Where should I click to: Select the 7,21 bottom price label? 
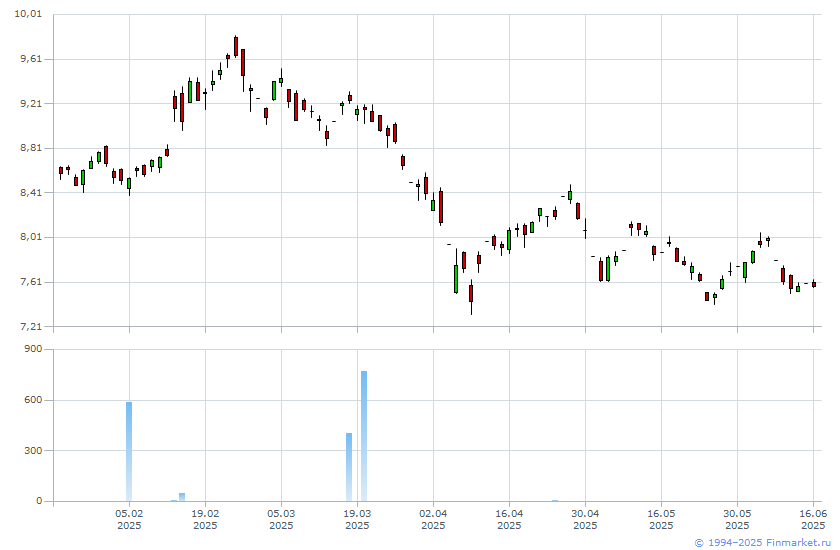(31, 326)
